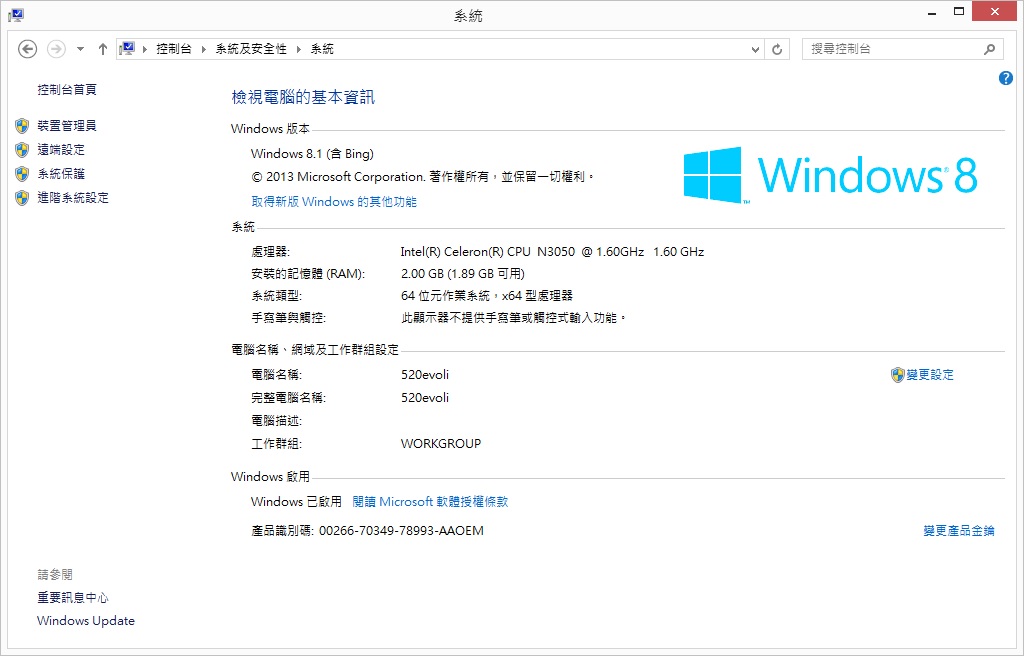1024x656 pixels.
Task: Click product ID 00266-70349-78993-AAOEM
Action: 401,531
